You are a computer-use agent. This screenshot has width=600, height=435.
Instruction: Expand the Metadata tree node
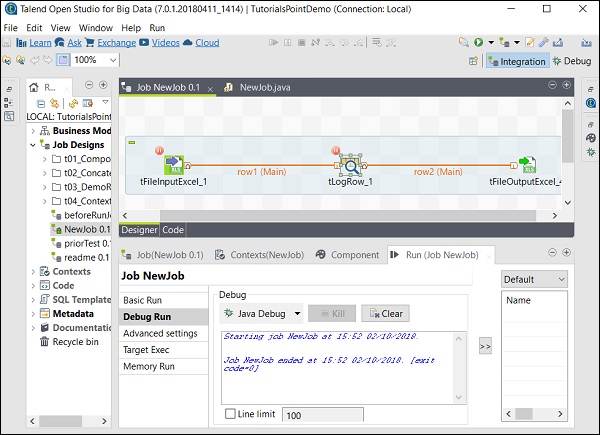pos(33,314)
